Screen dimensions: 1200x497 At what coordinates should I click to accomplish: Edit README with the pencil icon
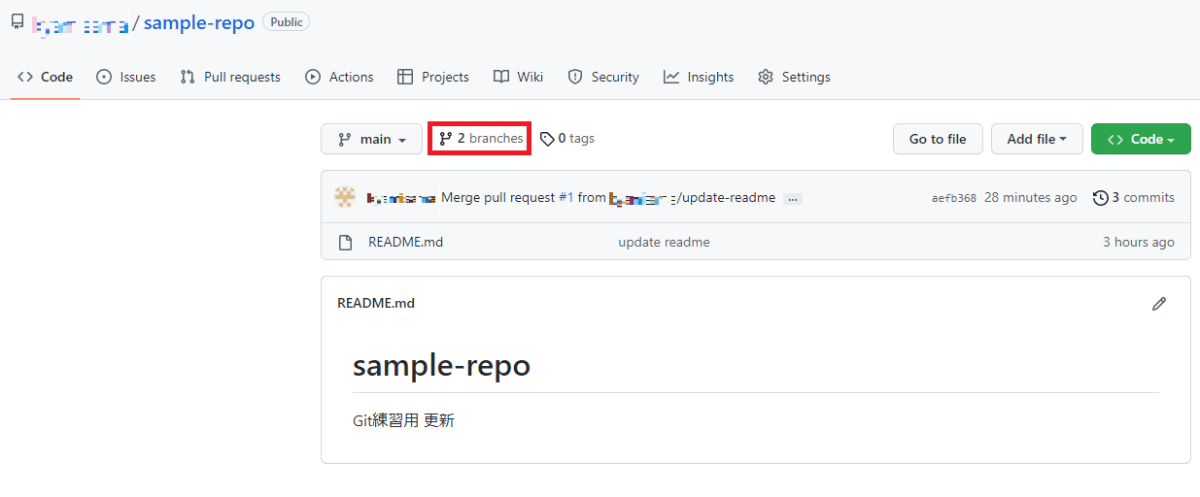pos(1159,303)
